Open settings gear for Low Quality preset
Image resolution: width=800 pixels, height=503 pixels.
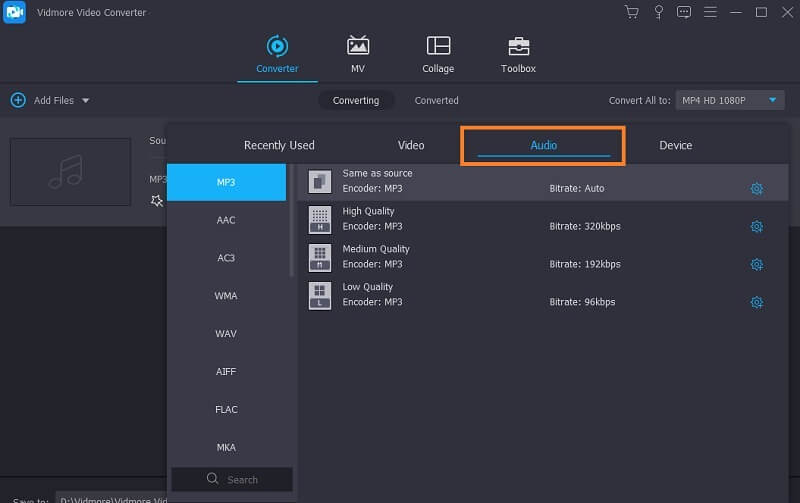click(756, 302)
